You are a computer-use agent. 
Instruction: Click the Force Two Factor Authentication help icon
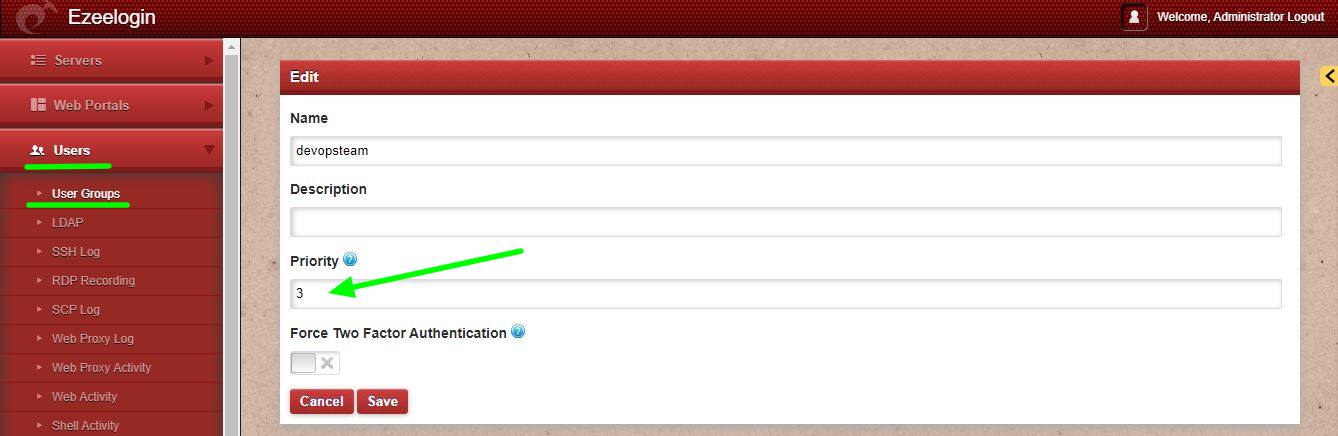(518, 332)
